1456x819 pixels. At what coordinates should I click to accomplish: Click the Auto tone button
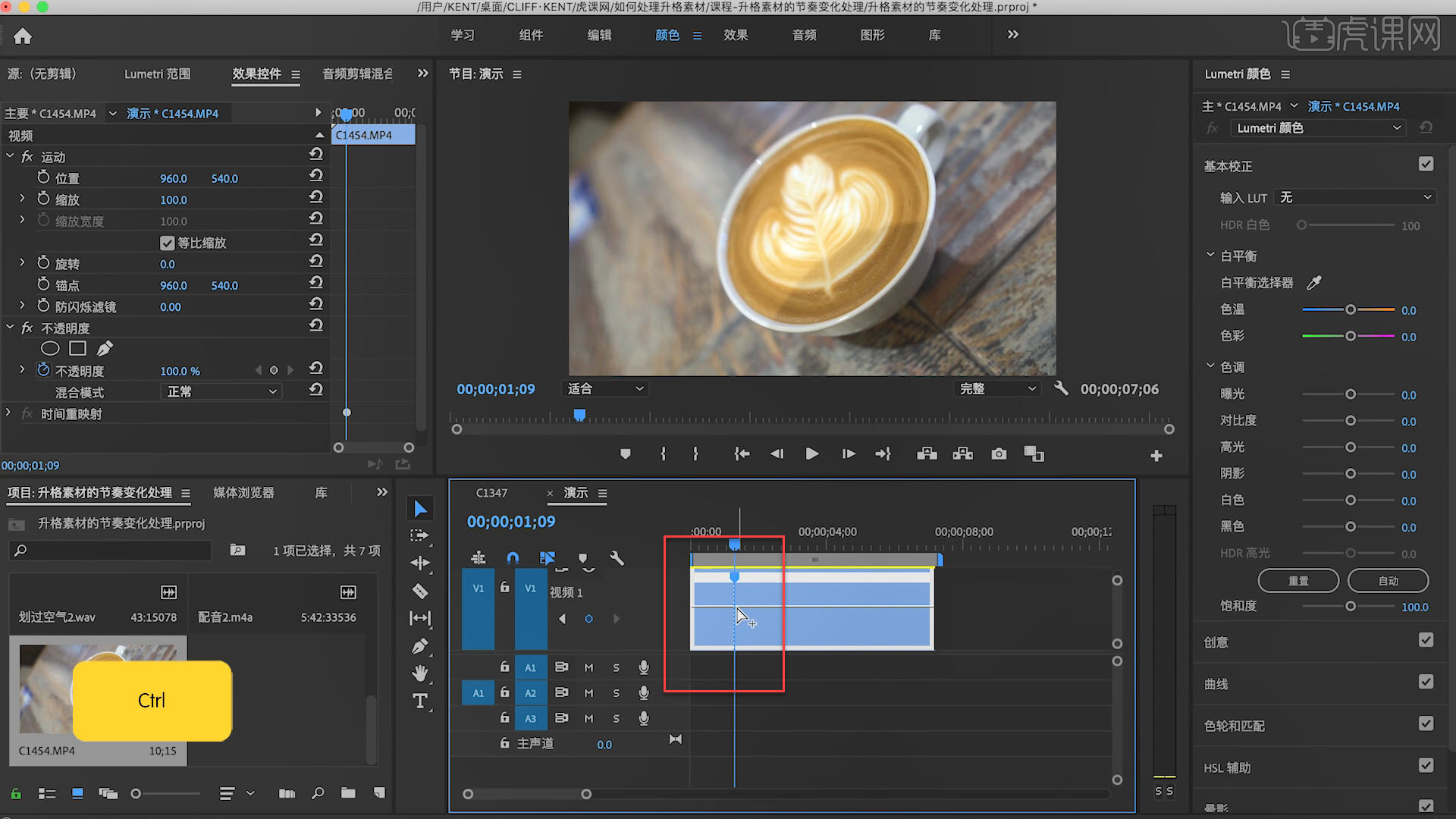[x=1389, y=581]
